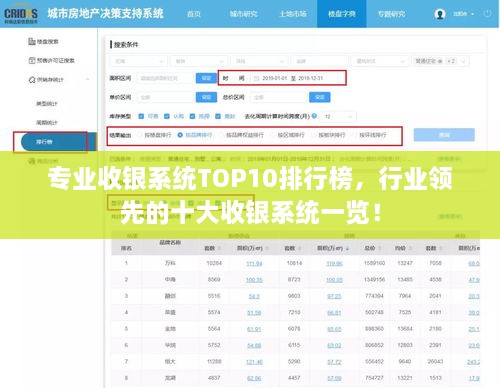Uncheck the third 库存类型 checkbox

(x=192, y=116)
